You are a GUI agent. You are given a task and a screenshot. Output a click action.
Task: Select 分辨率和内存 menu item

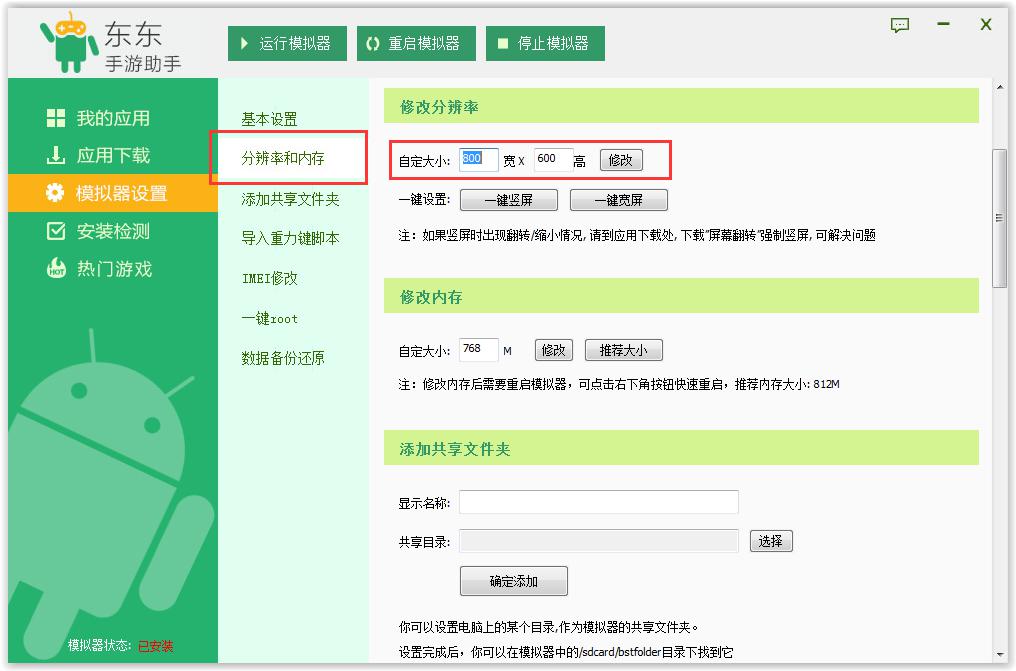click(x=283, y=158)
